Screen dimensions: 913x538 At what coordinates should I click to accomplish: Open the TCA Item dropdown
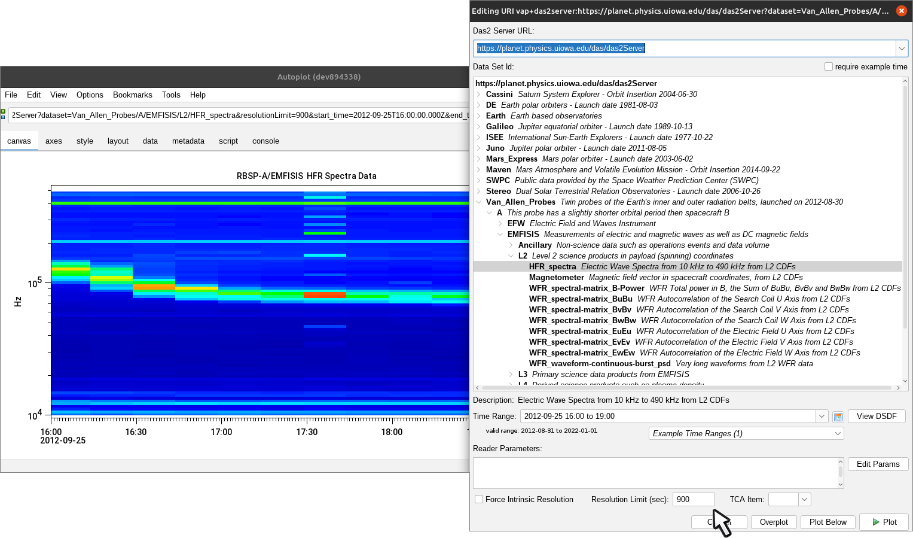(803, 499)
